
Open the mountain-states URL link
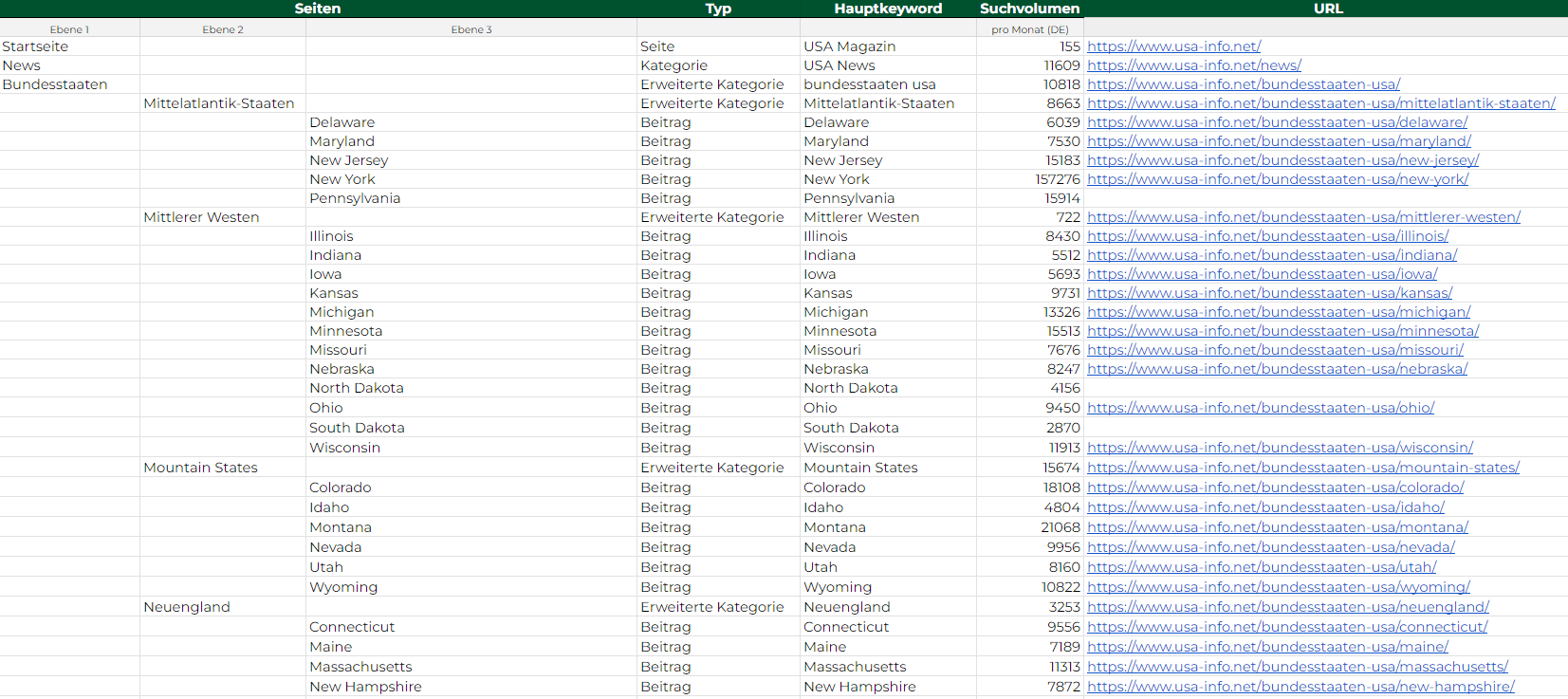click(x=1303, y=468)
